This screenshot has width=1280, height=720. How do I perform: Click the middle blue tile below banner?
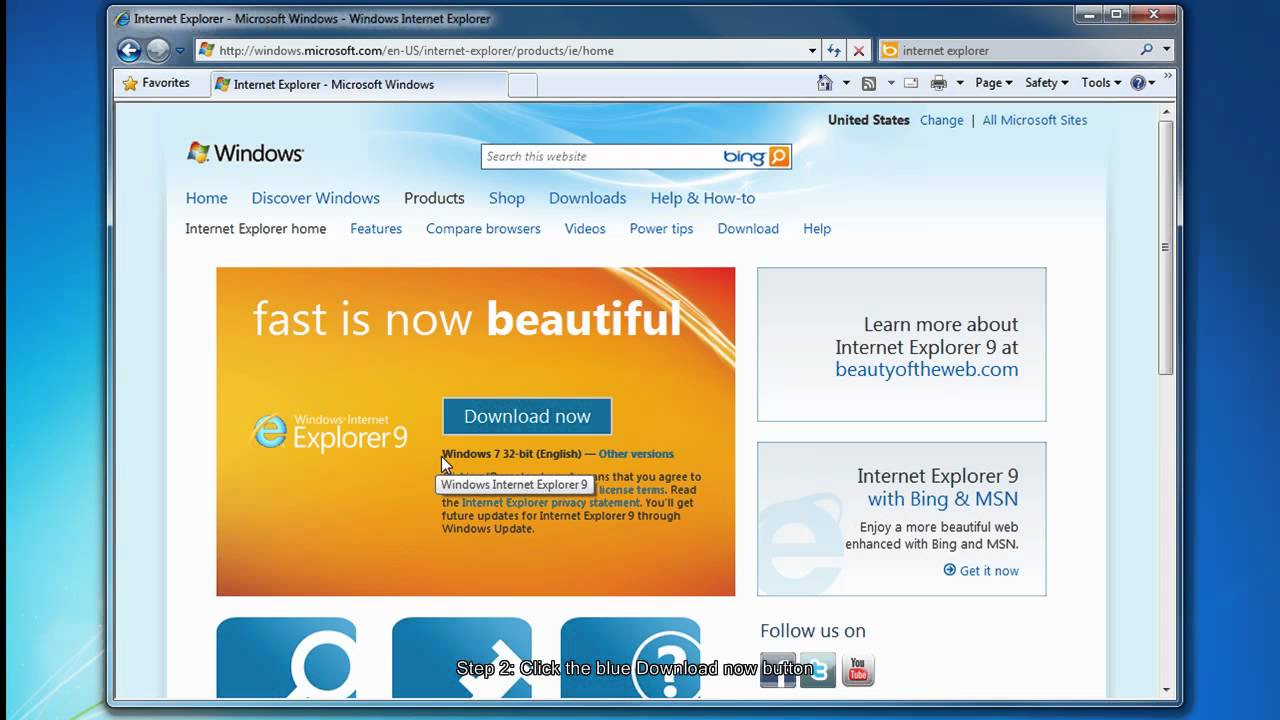462,657
